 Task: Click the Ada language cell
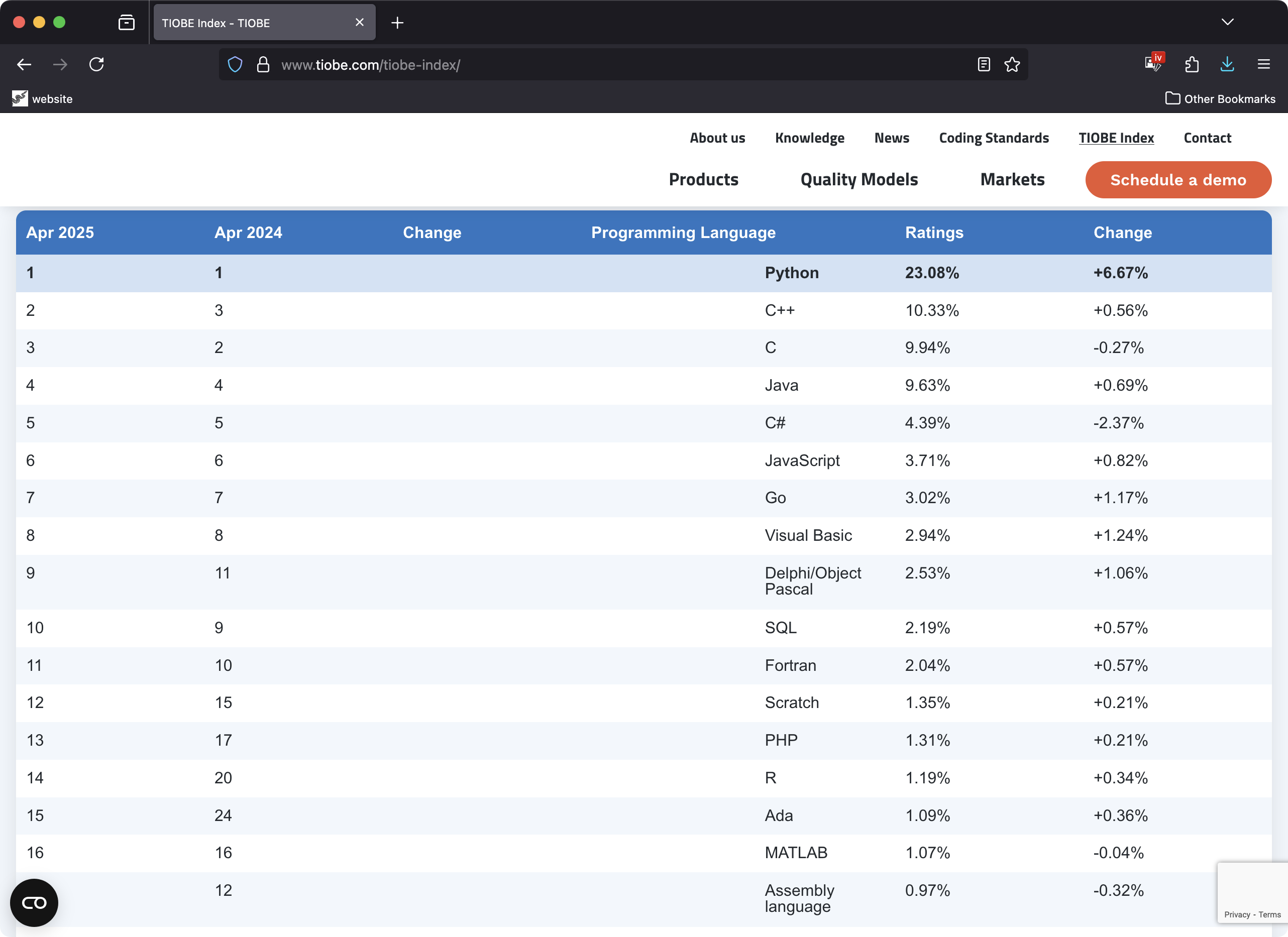(x=779, y=815)
